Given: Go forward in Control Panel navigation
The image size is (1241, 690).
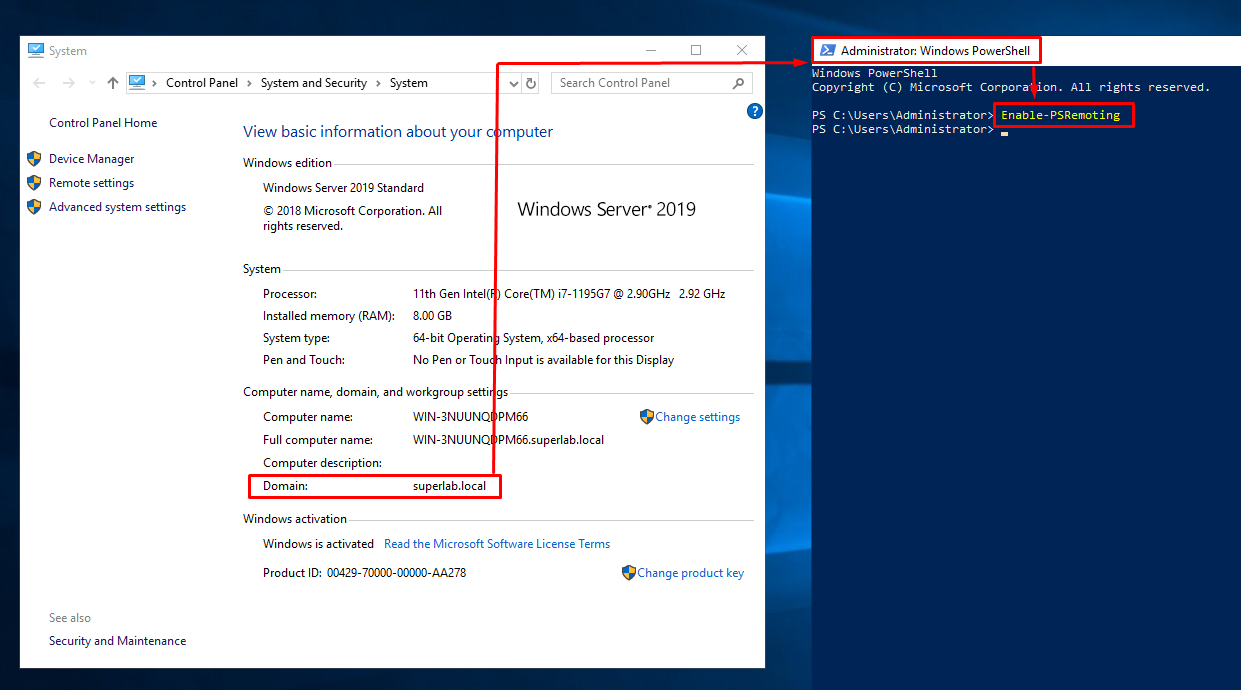Looking at the screenshot, I should coord(69,83).
